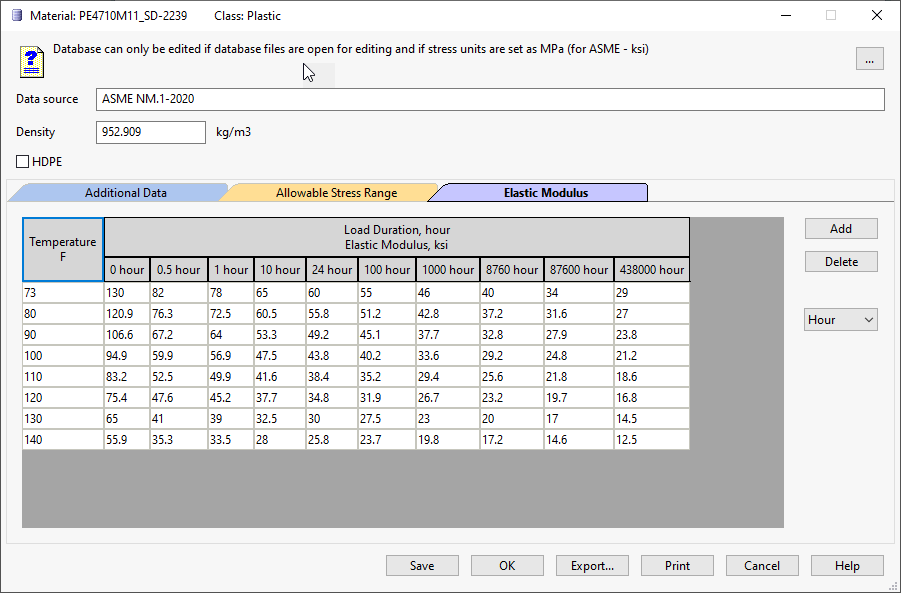Switch to the Additional Data tab
901x593 pixels.
point(125,193)
